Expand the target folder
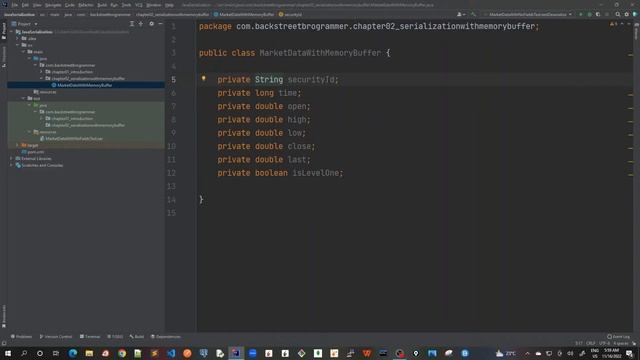This screenshot has height=360, width=640. pyautogui.click(x=17, y=145)
